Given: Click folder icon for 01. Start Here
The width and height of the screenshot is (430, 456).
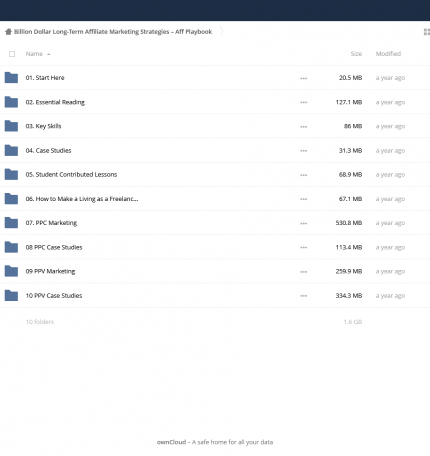Looking at the screenshot, I should [x=11, y=78].
